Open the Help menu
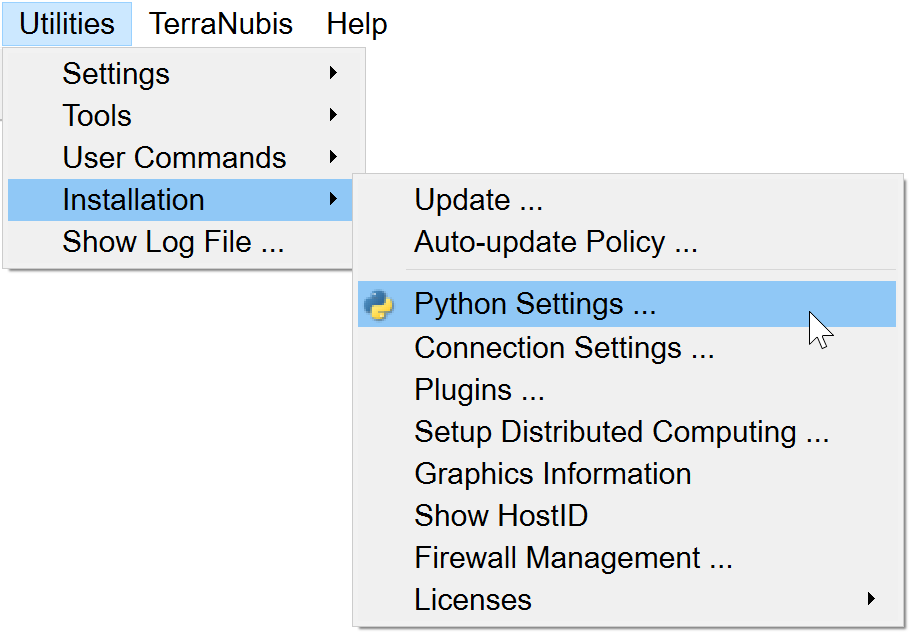919x641 pixels. (x=356, y=24)
